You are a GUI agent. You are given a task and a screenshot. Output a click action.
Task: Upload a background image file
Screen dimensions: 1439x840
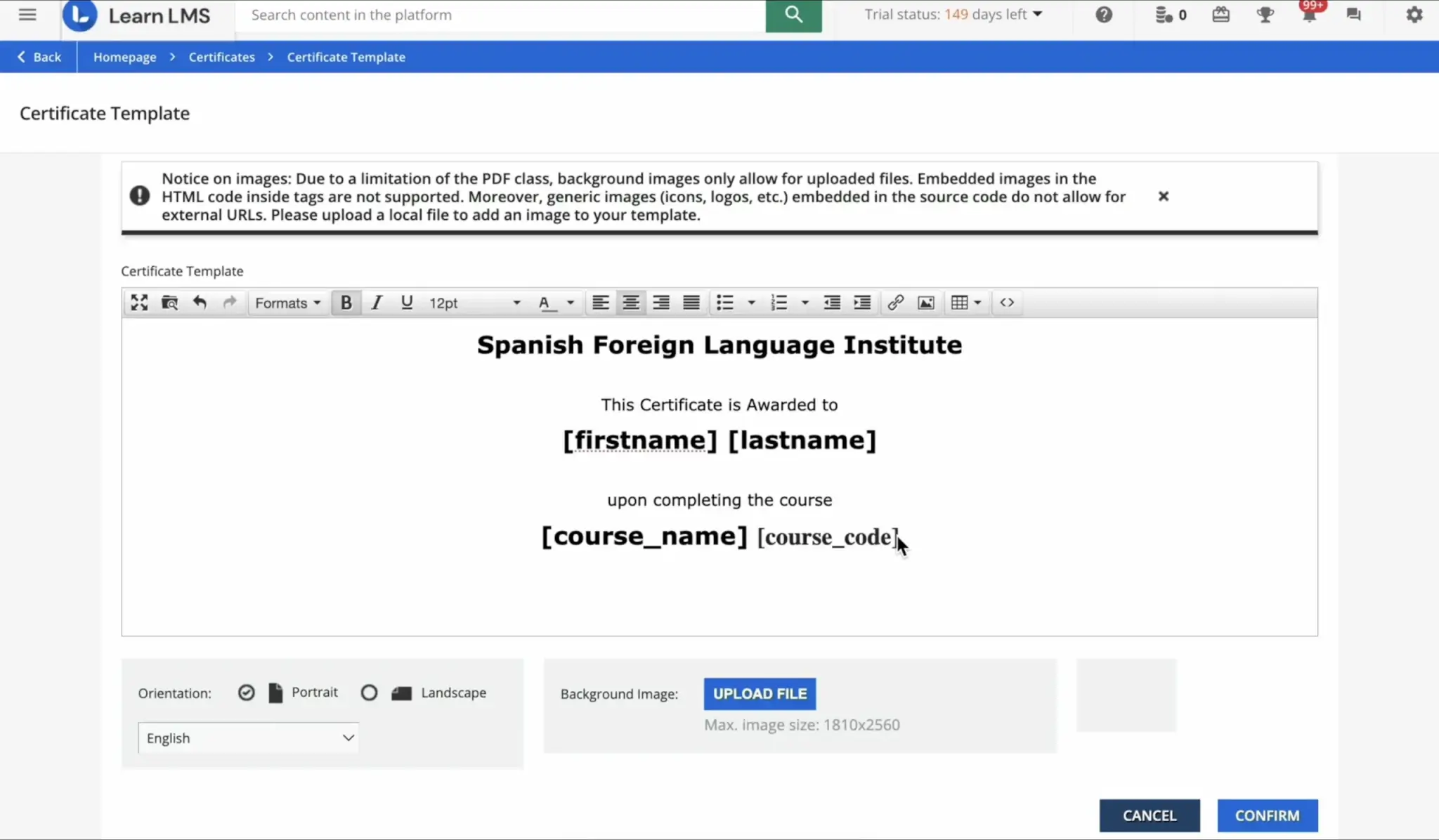(x=760, y=693)
